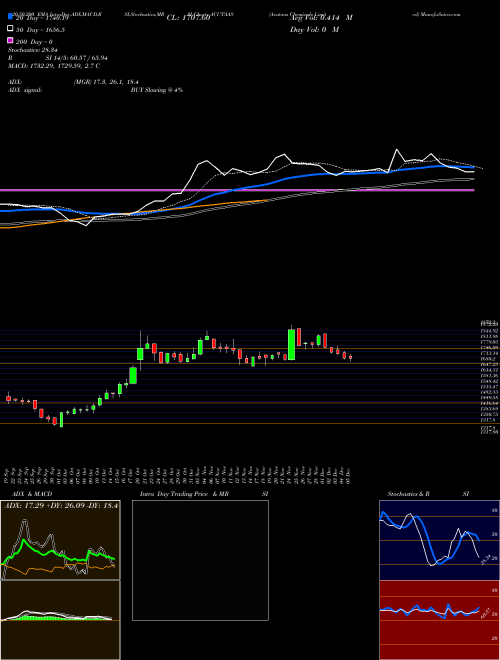The width and height of the screenshot is (500, 660).
Task: Click 'Avg Vol: 0.414 M' text
Action: point(321,18)
